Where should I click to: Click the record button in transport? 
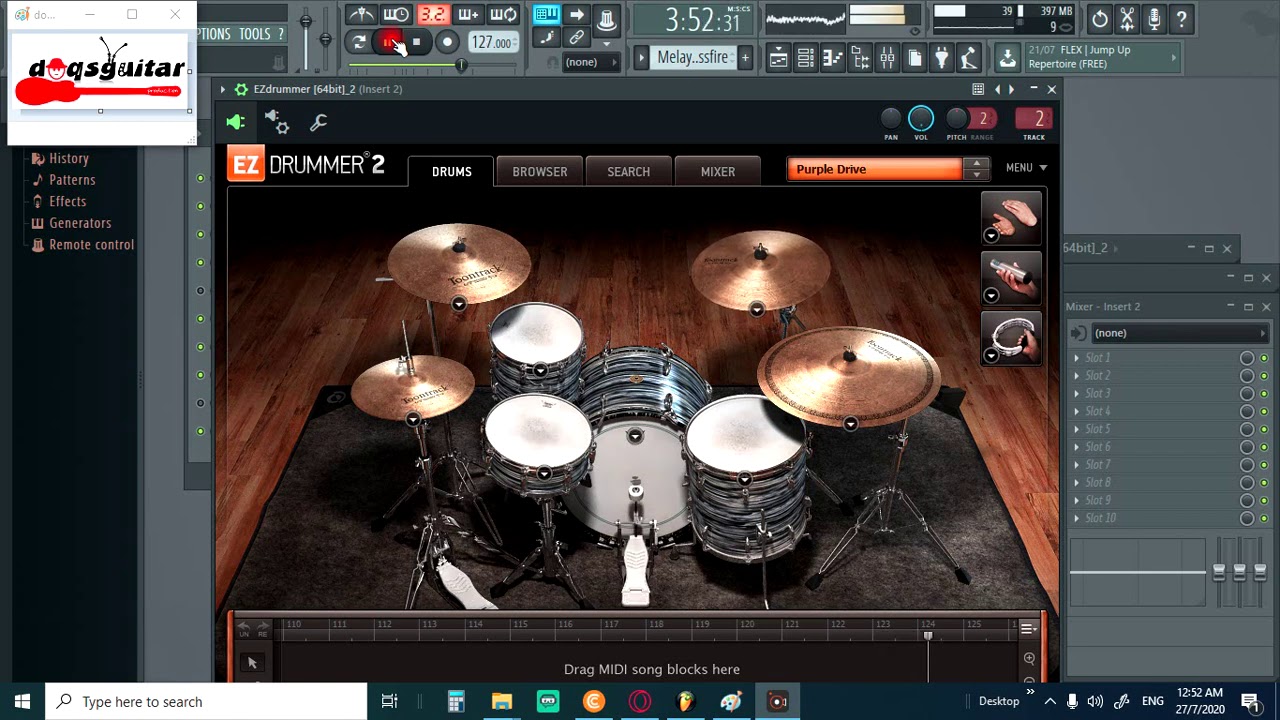(447, 42)
